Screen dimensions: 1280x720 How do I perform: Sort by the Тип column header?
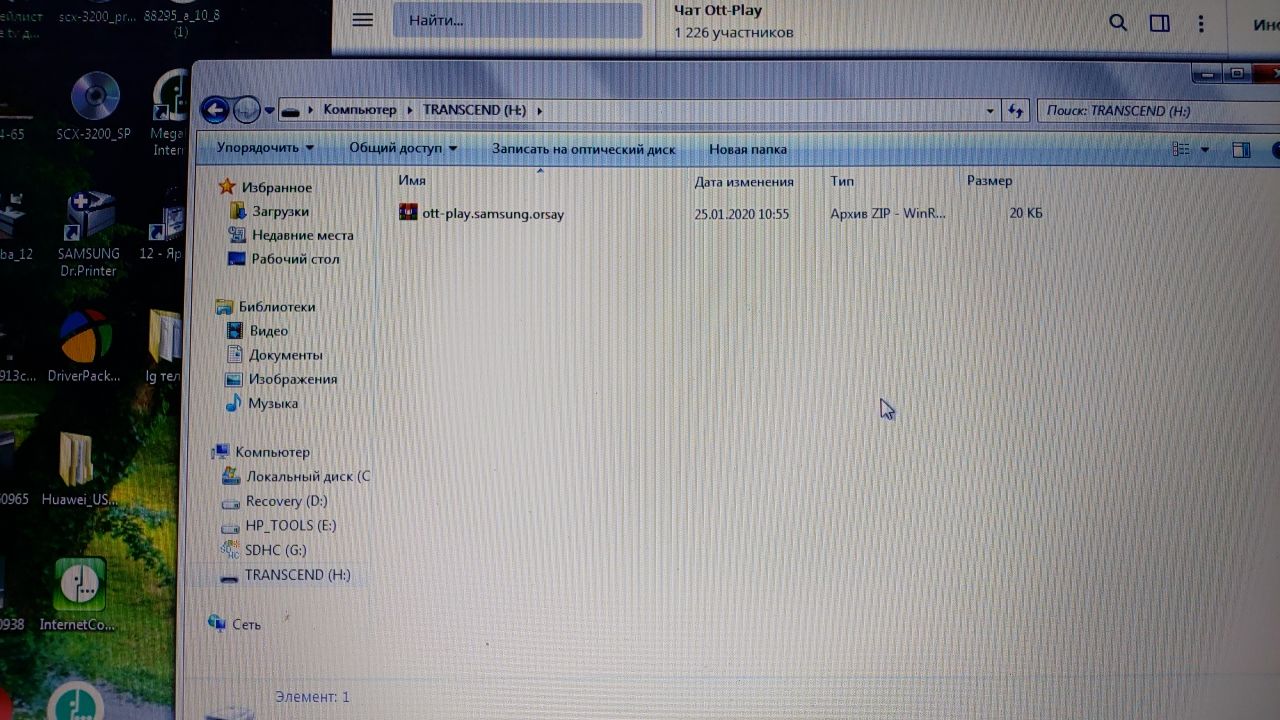[x=842, y=181]
